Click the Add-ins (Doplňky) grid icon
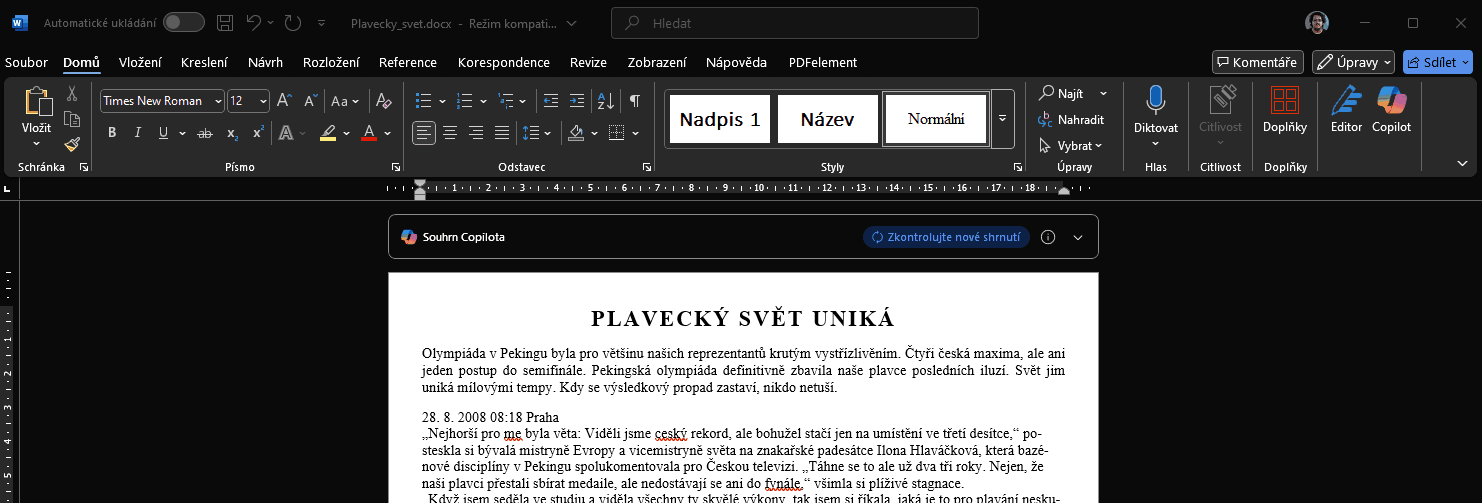1482x503 pixels. click(x=1284, y=100)
